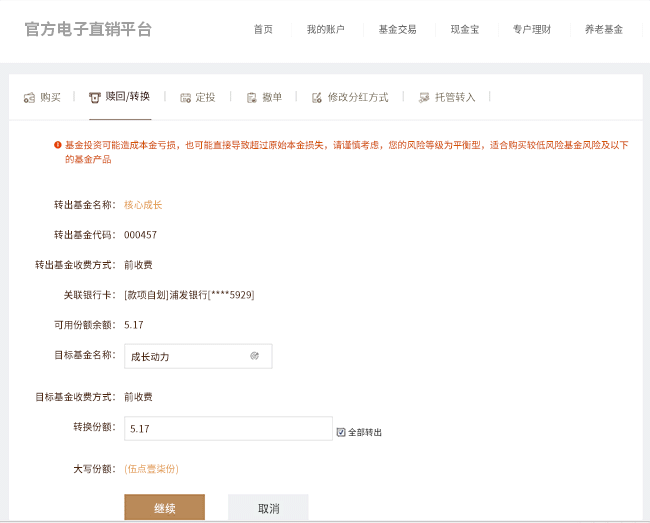Click the 核心成长 fund name link
The height and width of the screenshot is (523, 650).
point(143,205)
